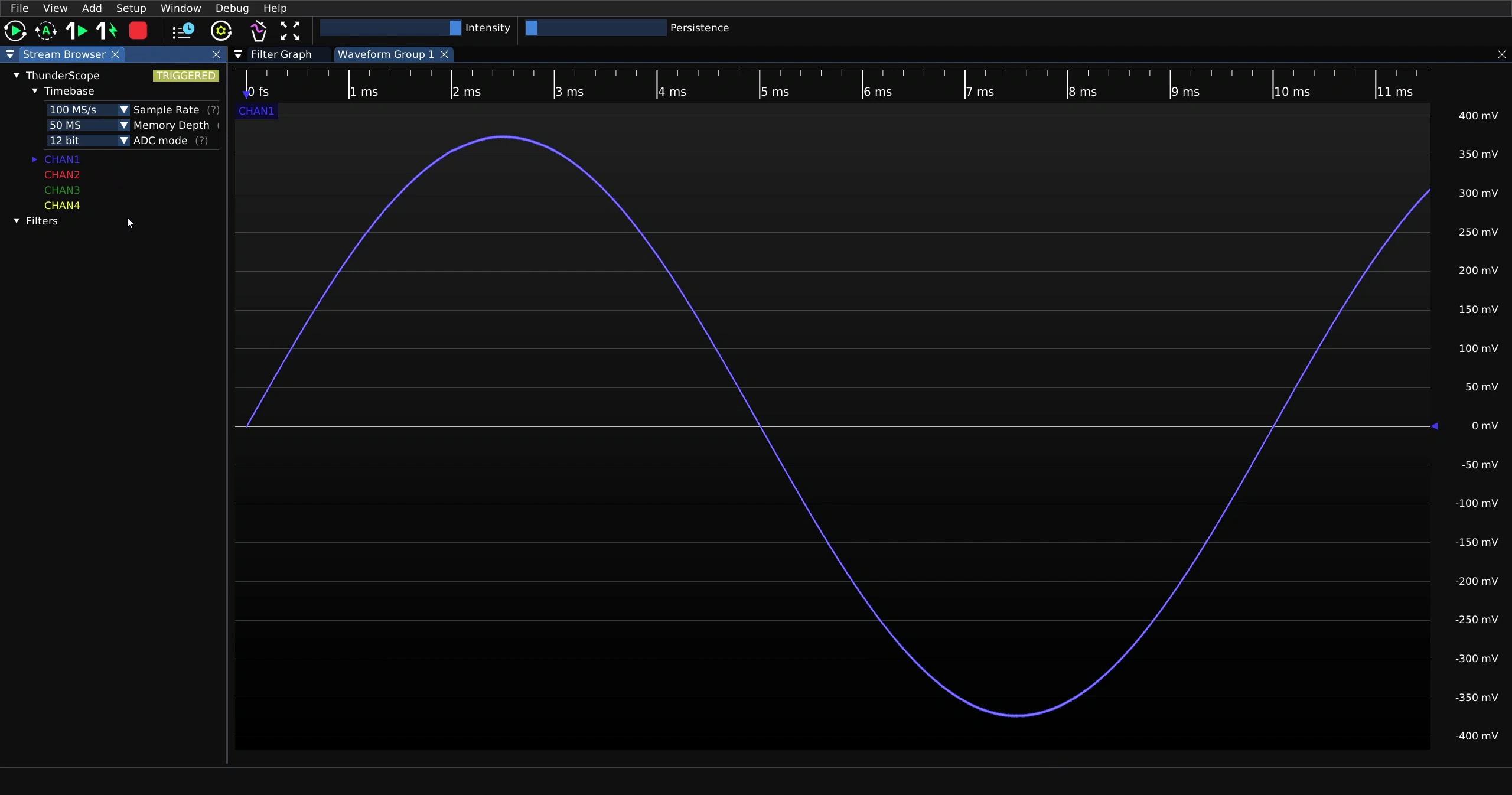This screenshot has height=795, width=1512.
Task: Open the history list clock icon
Action: point(183,31)
